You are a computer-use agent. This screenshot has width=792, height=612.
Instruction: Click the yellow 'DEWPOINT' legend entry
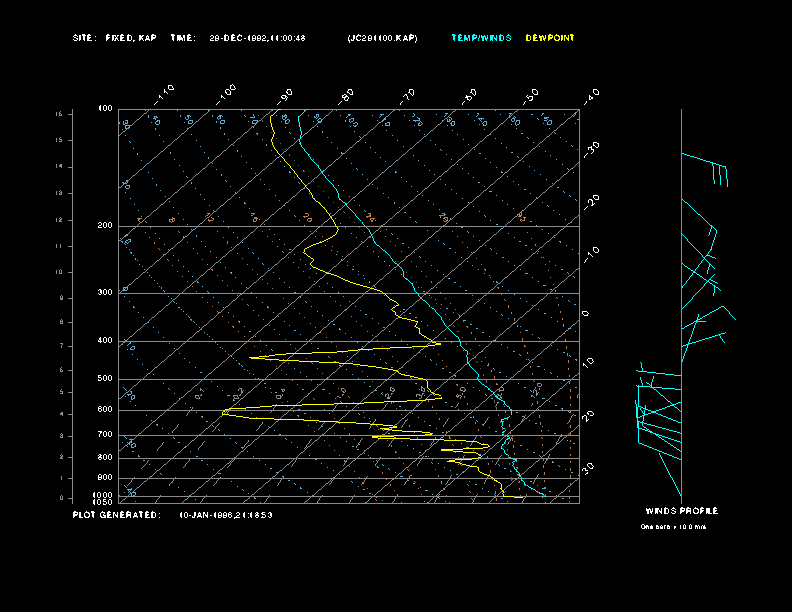coord(550,38)
